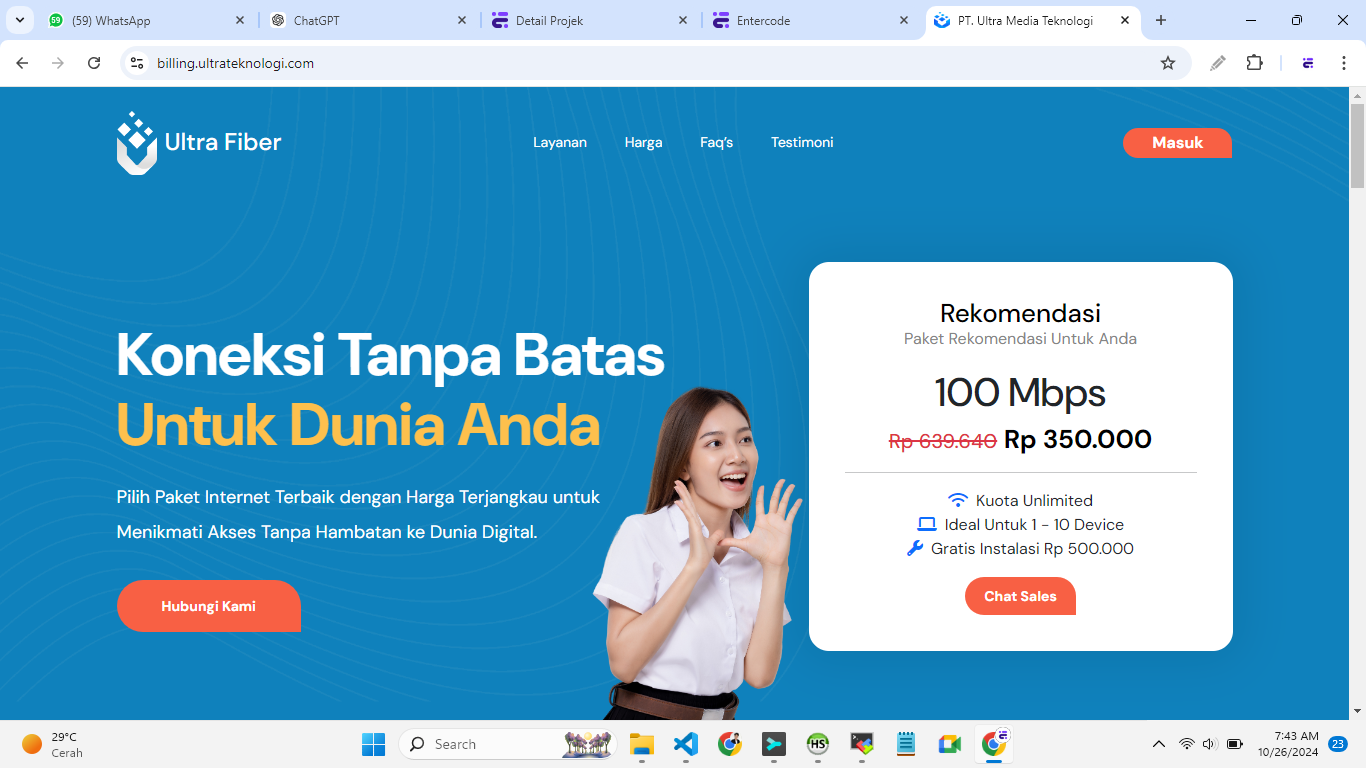Close the Entercode tab

click(904, 20)
